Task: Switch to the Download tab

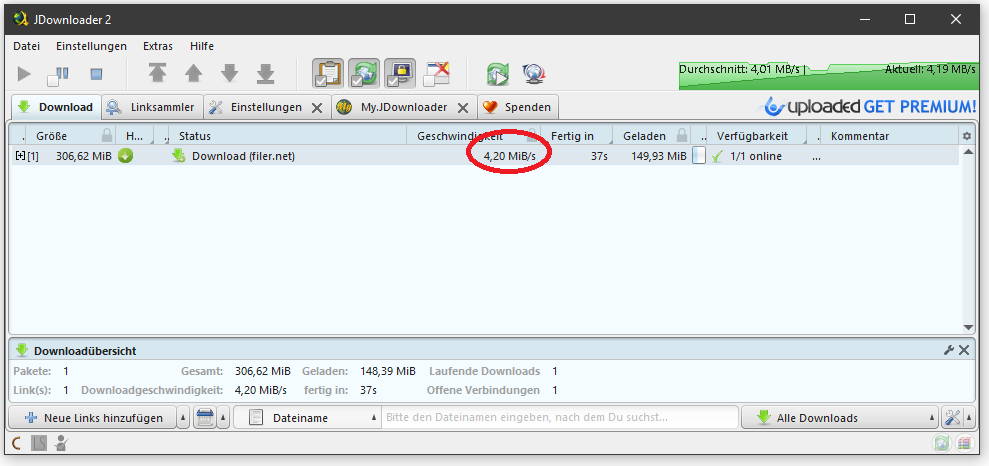Action: click(x=56, y=107)
